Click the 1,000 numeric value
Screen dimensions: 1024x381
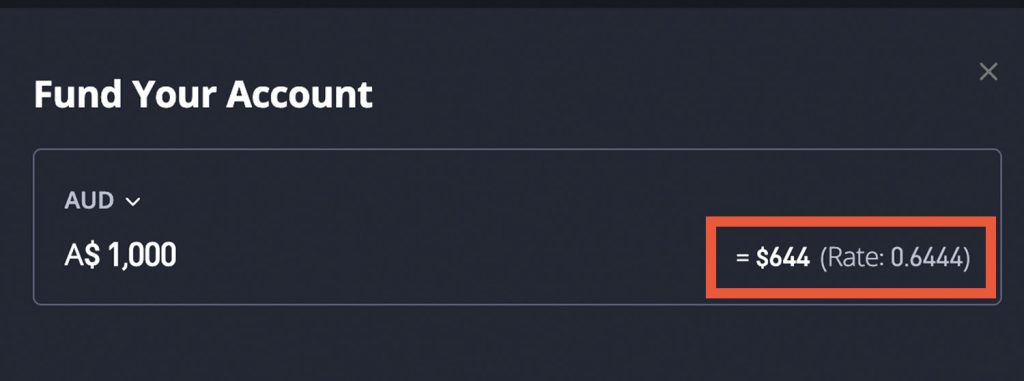point(142,256)
